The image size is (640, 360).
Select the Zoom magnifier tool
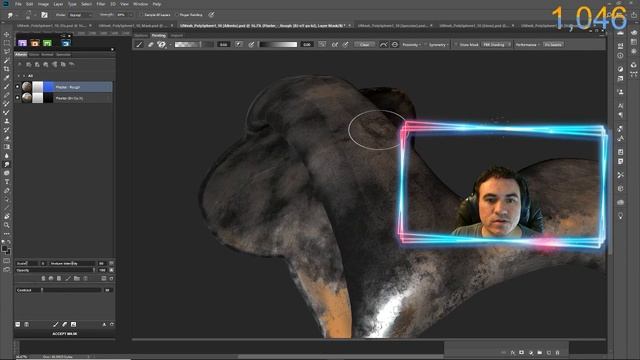point(7,225)
